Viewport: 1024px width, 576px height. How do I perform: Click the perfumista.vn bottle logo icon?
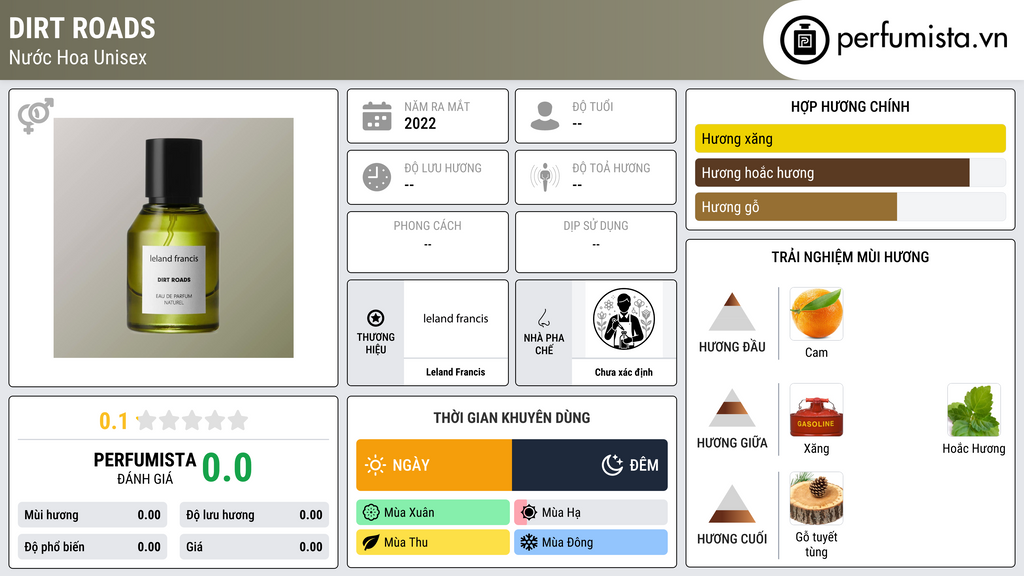(x=804, y=40)
